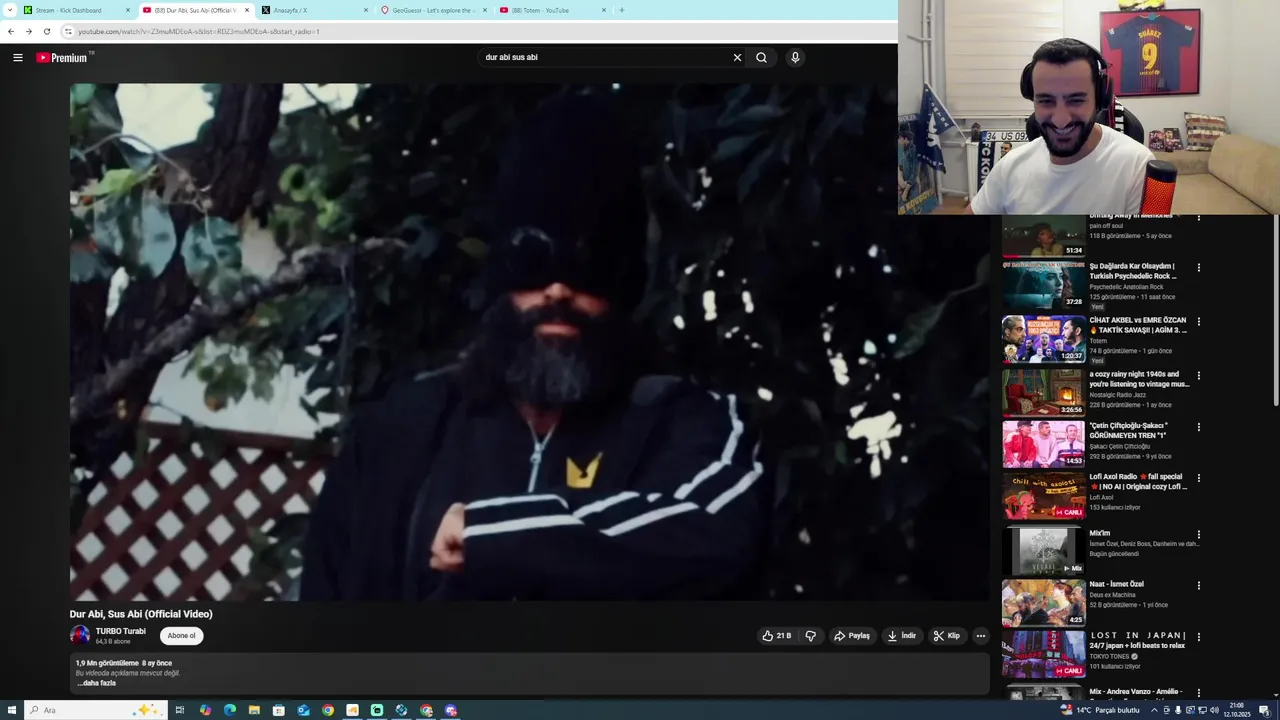Open Şu Dağlarda Kar Olsaydım thumbnail
1280x720 pixels.
click(1043, 285)
